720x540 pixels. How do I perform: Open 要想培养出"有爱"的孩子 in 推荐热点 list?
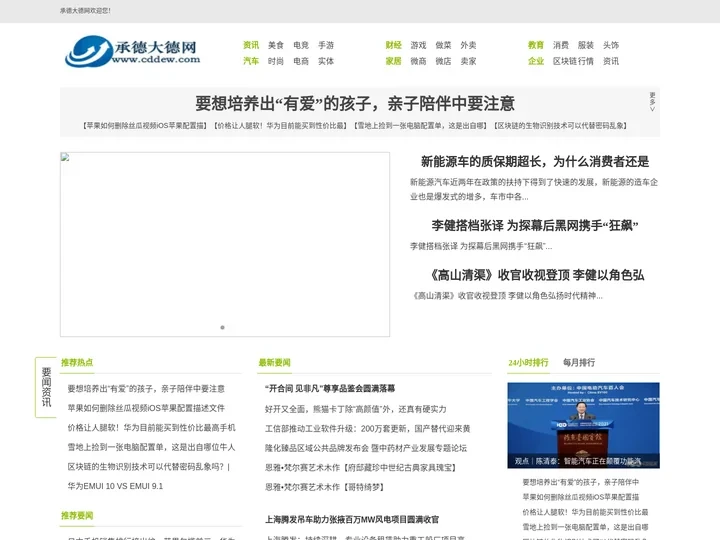tap(146, 388)
